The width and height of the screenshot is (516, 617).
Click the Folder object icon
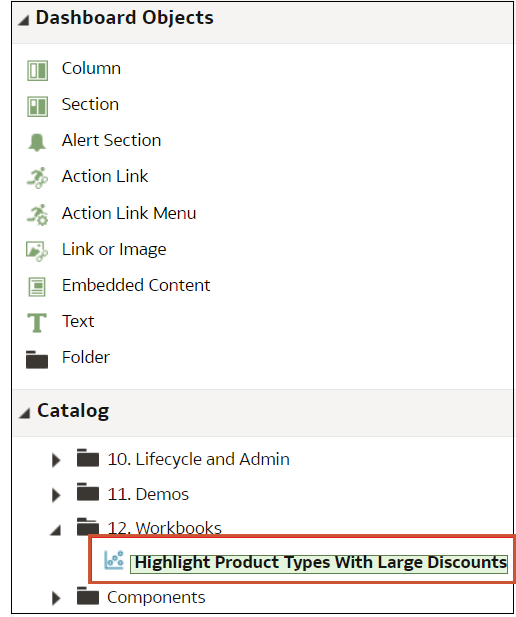click(37, 359)
